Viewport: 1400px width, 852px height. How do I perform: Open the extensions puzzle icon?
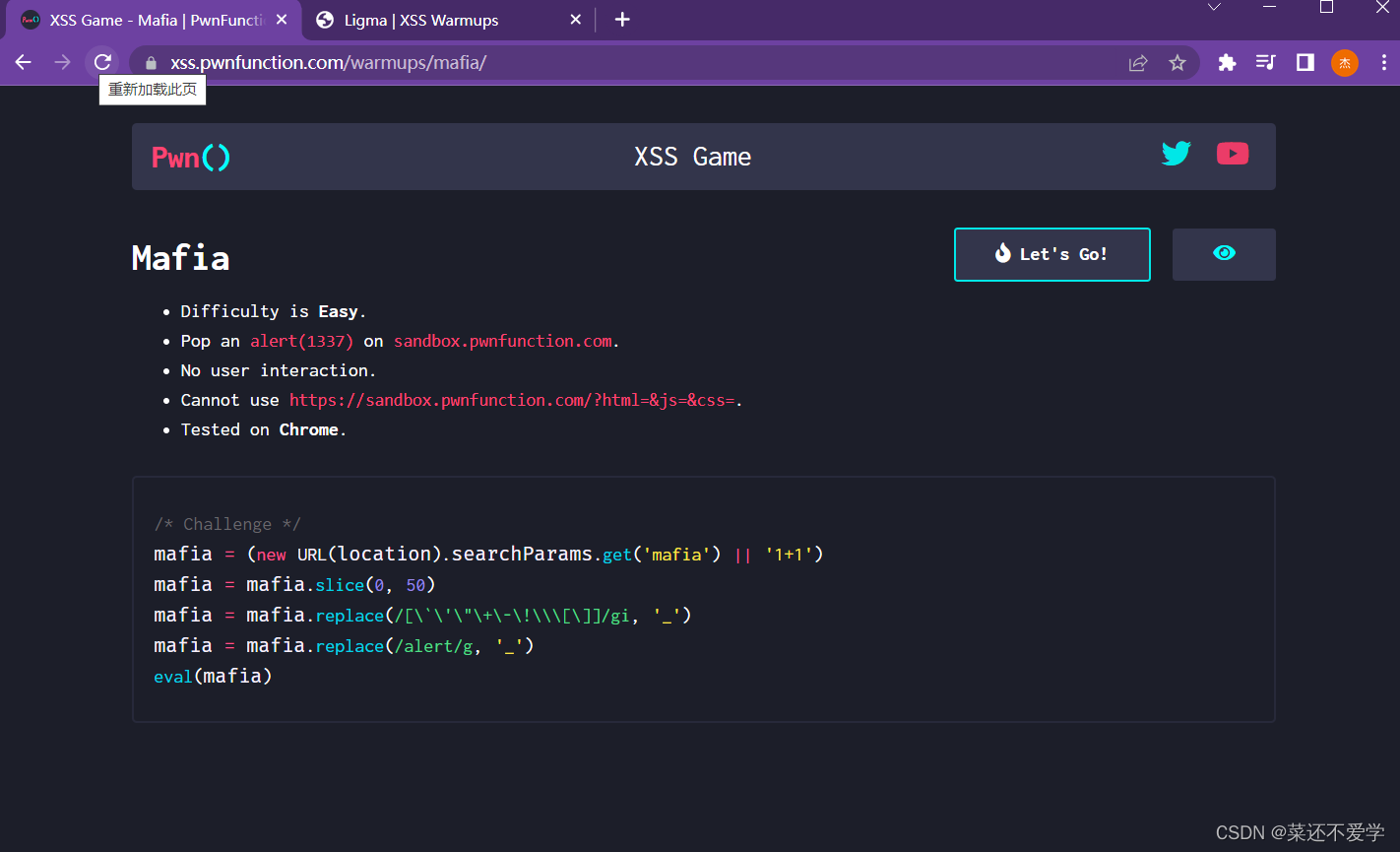(x=1227, y=63)
